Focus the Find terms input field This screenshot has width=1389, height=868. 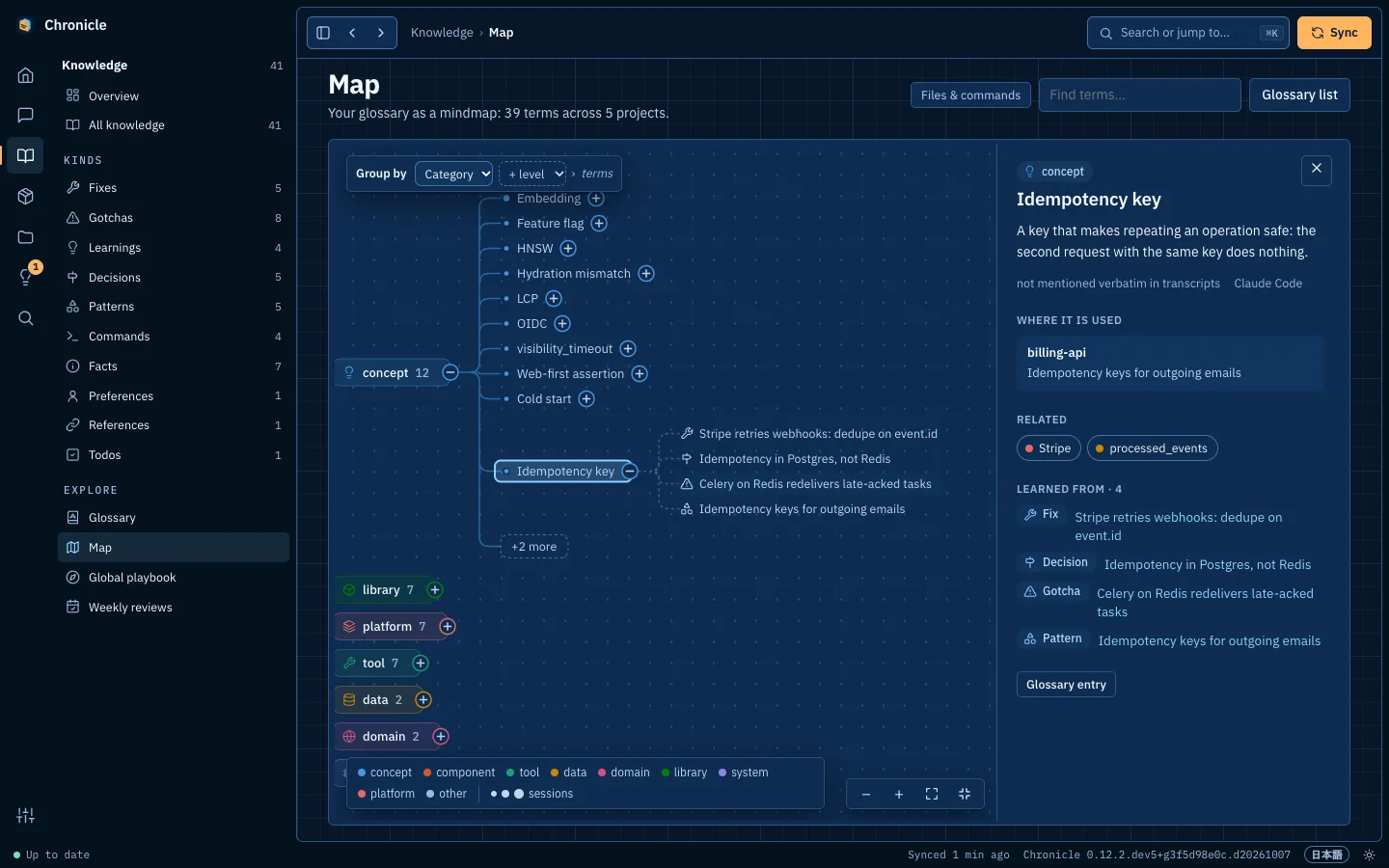(1139, 95)
